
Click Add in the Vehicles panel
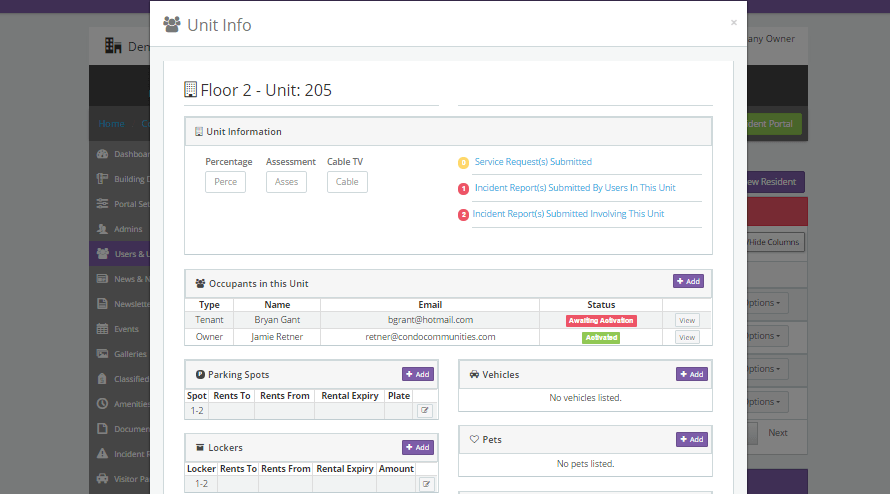coord(691,374)
